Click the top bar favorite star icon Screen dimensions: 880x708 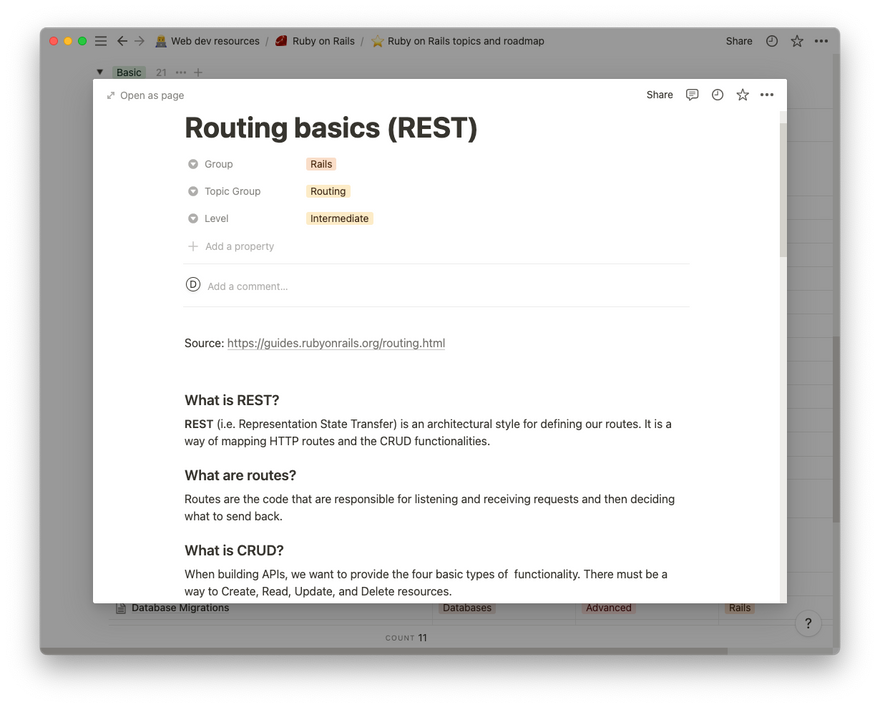pos(797,41)
